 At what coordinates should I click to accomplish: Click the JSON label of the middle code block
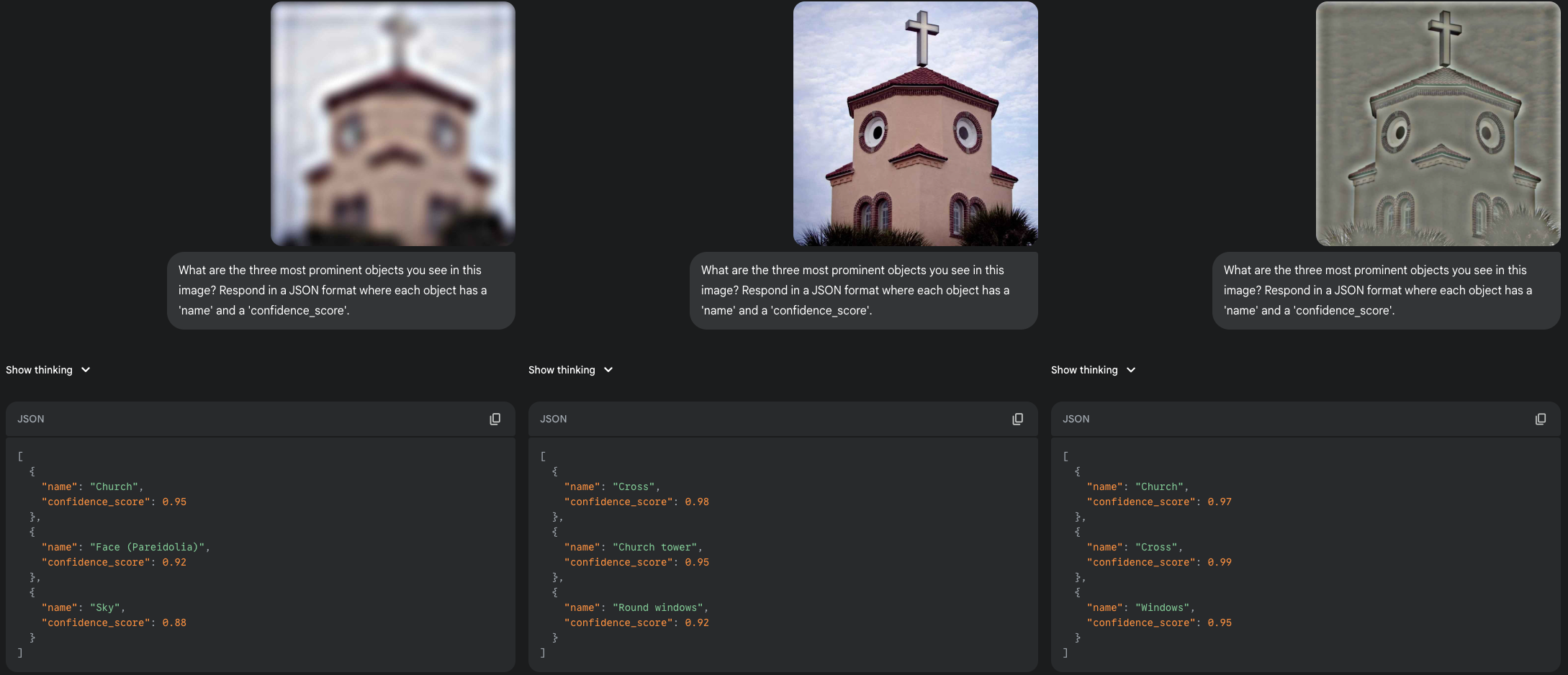click(554, 419)
